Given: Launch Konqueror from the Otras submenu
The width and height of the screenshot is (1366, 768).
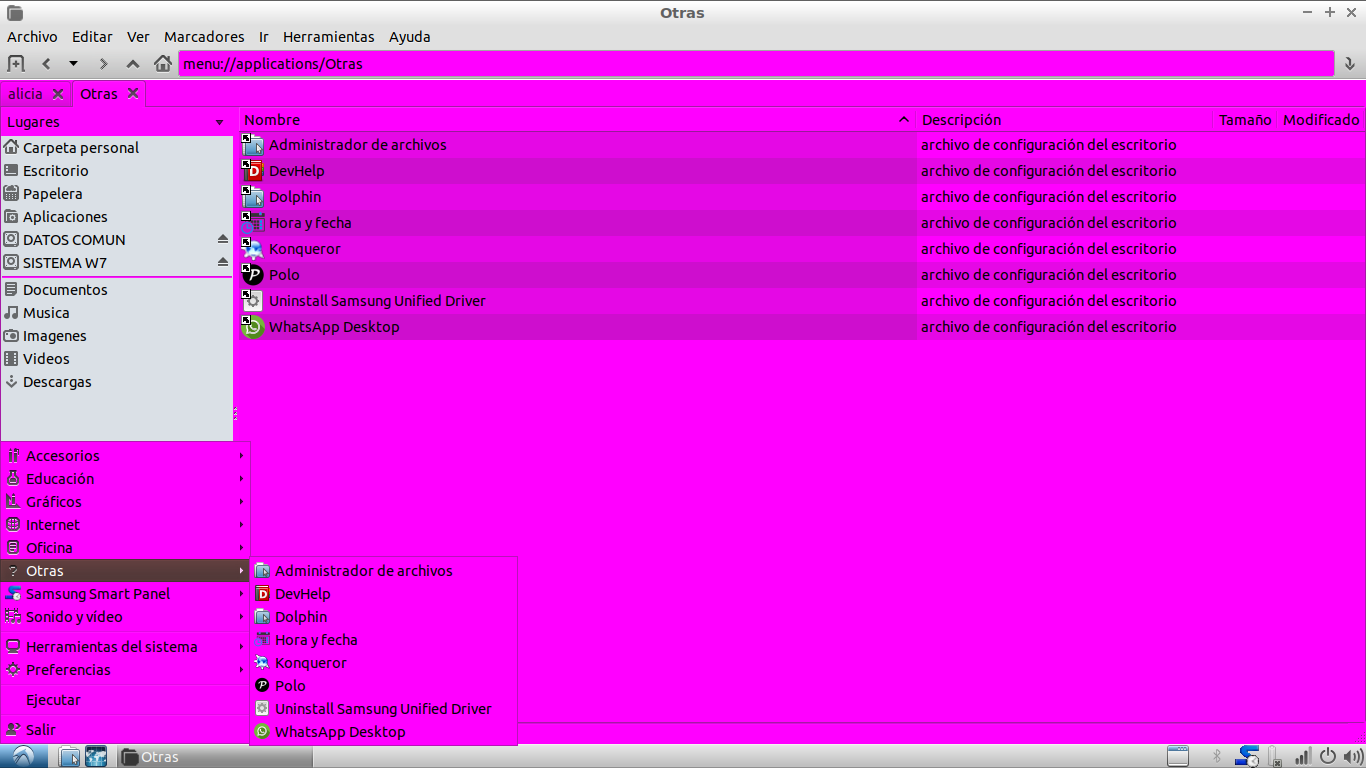Looking at the screenshot, I should pyautogui.click(x=383, y=663).
